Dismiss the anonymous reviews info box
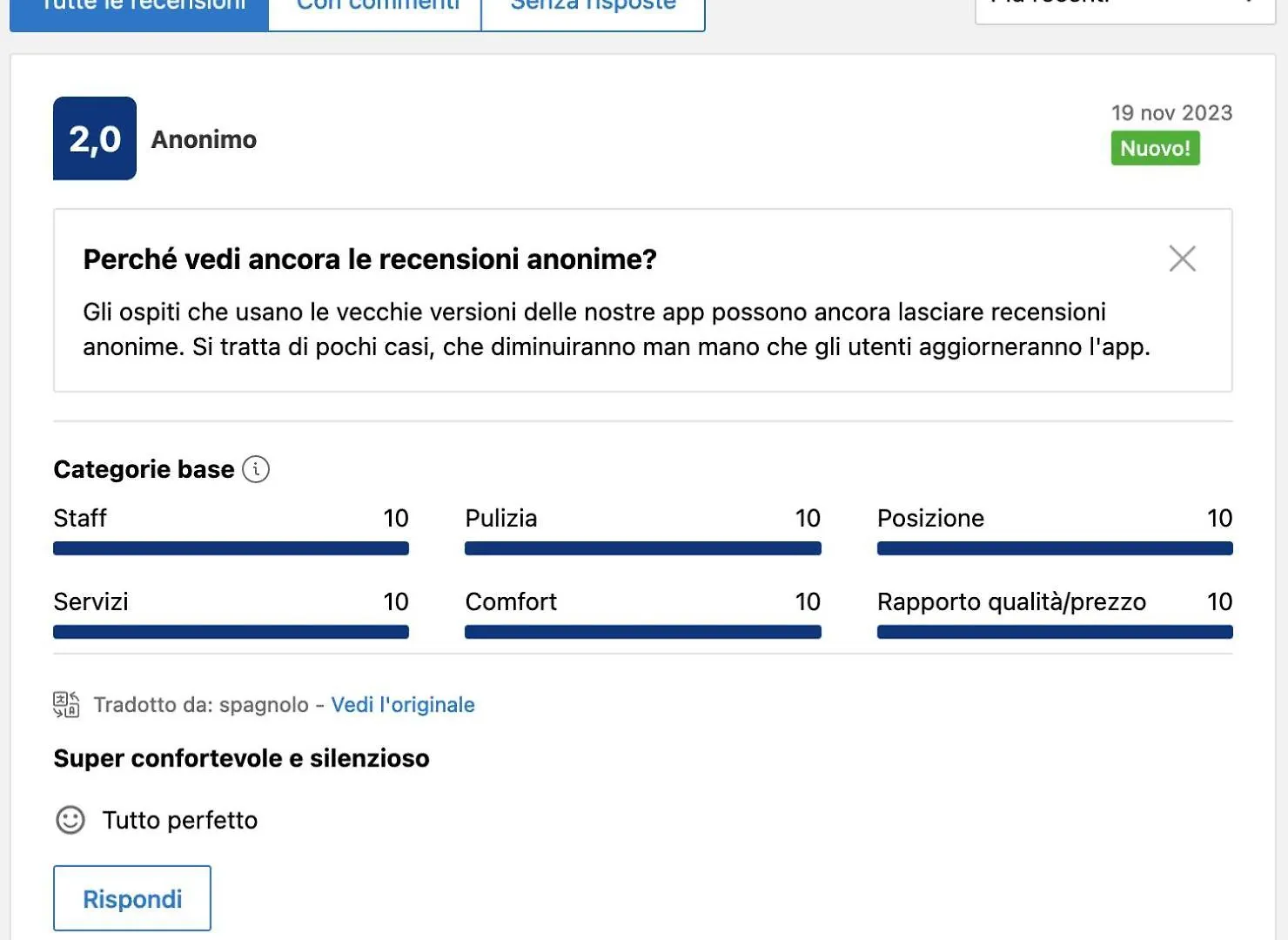Image resolution: width=1288 pixels, height=940 pixels. [1182, 258]
